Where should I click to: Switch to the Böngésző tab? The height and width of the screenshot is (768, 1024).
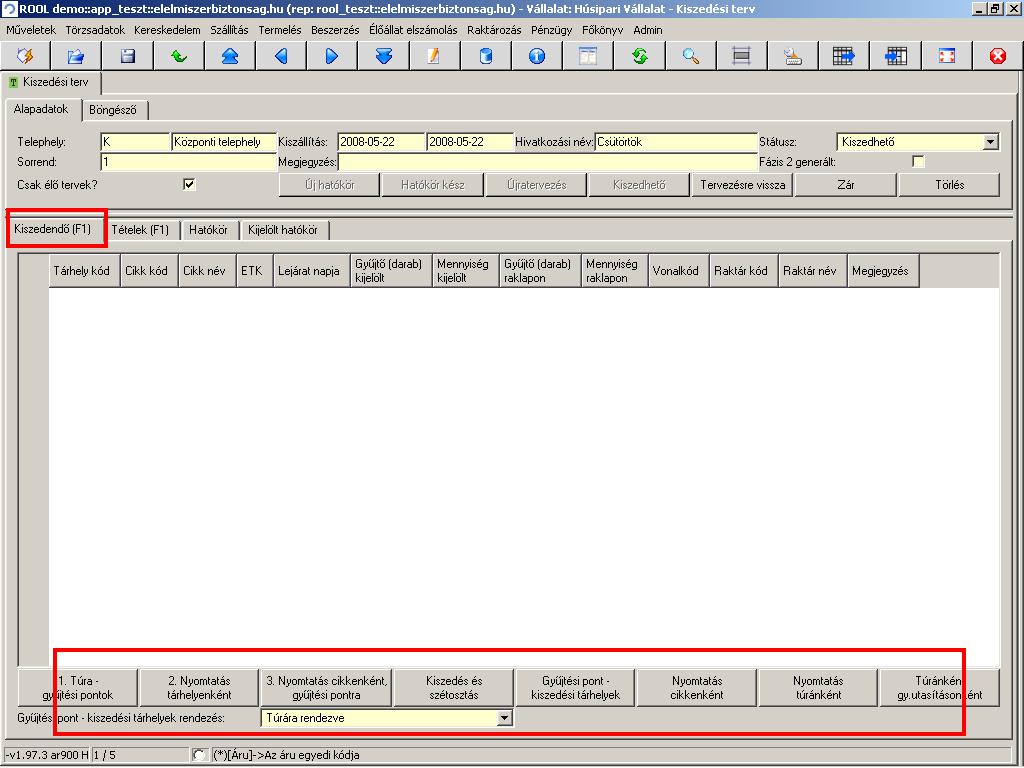113,109
